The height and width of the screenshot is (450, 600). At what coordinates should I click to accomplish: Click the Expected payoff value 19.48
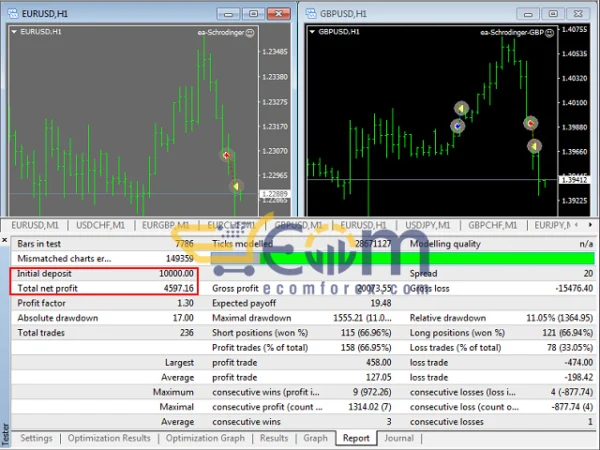tap(381, 303)
